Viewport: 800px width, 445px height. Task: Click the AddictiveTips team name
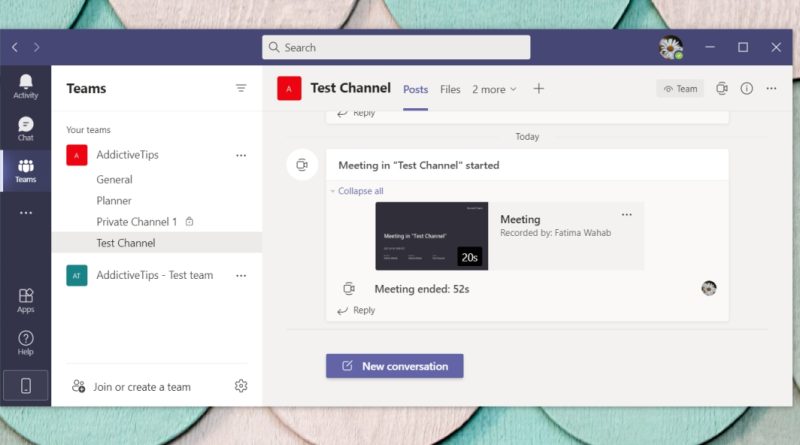pyautogui.click(x=128, y=155)
